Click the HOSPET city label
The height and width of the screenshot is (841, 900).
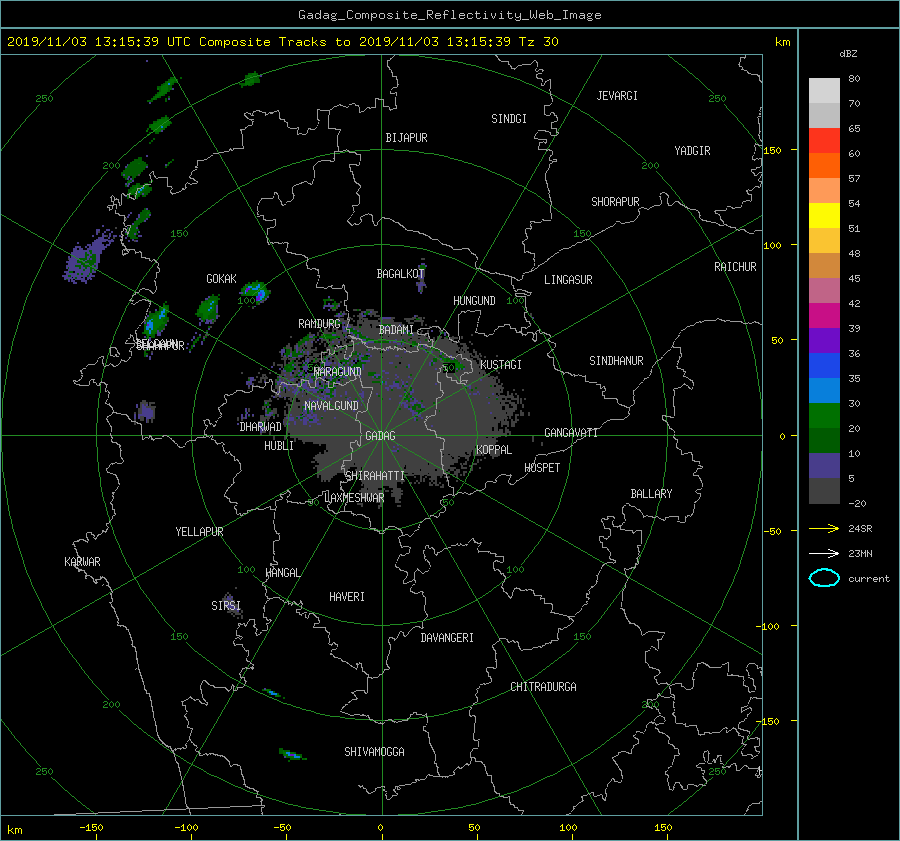542,468
